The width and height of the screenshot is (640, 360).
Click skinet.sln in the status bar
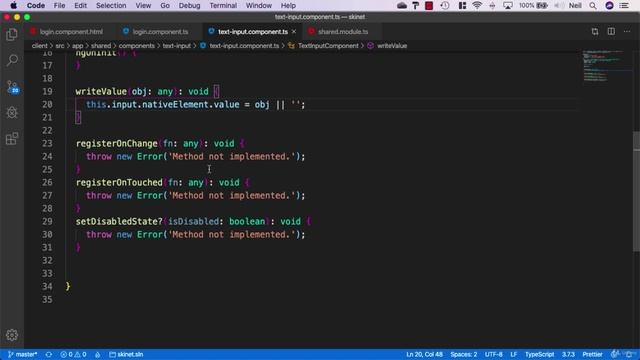pyautogui.click(x=126, y=354)
